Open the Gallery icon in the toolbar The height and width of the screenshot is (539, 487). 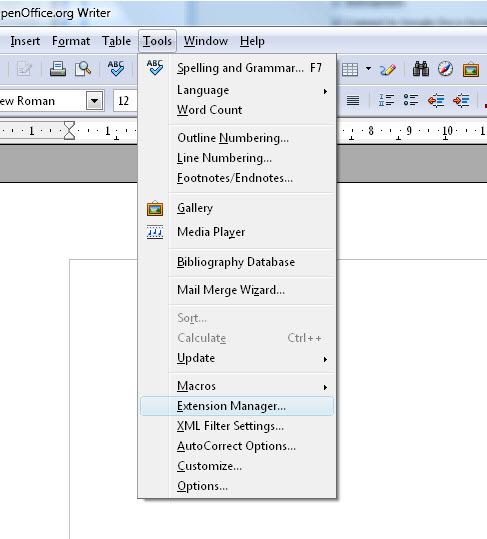point(471,70)
